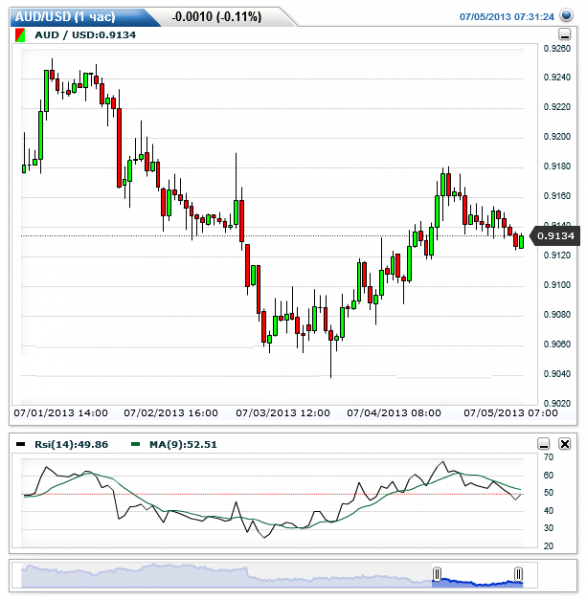The image size is (587, 600).
Task: Click the black RSI line color marker
Action: point(21,444)
